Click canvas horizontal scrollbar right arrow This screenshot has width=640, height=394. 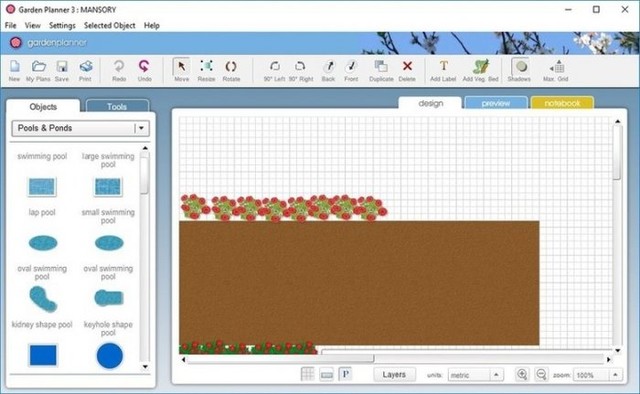(609, 359)
